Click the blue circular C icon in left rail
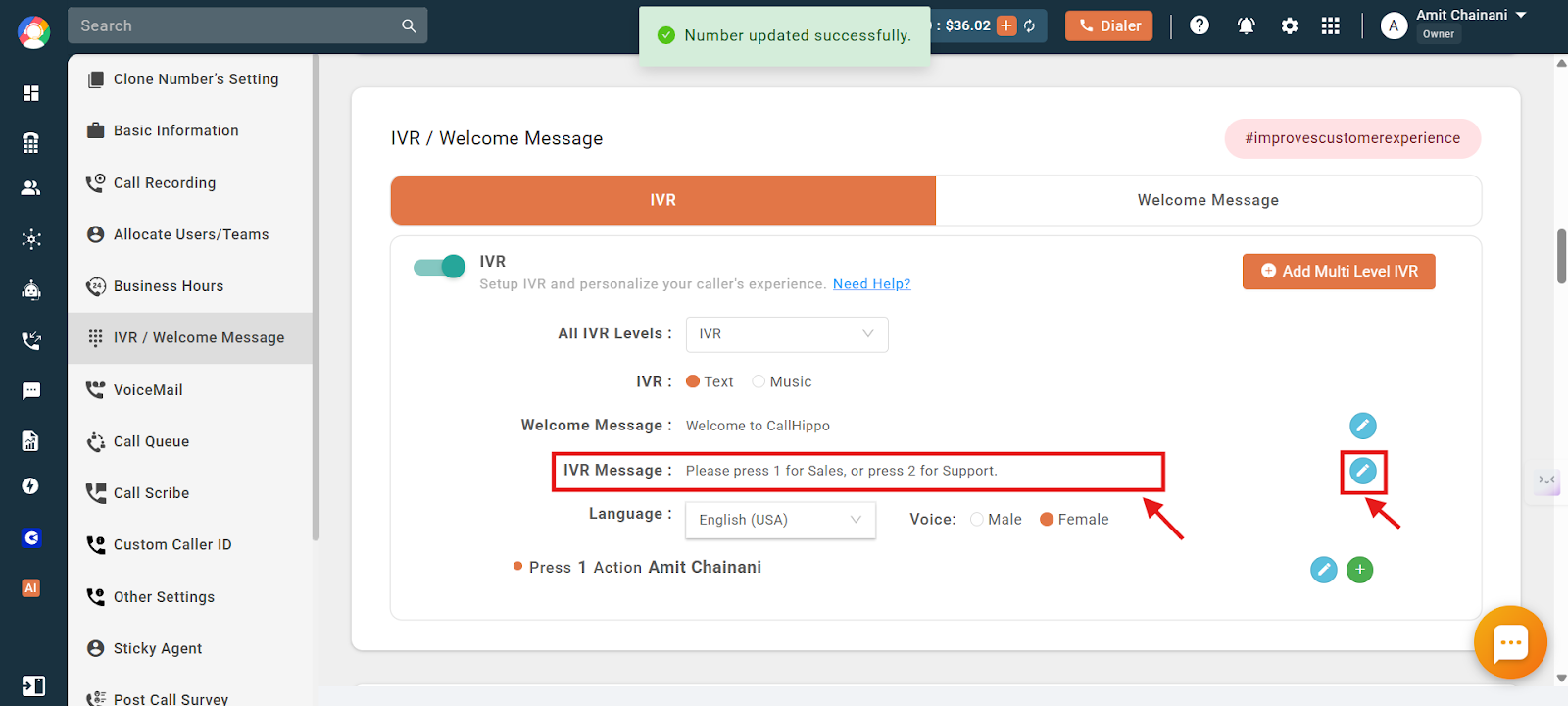 pos(31,537)
